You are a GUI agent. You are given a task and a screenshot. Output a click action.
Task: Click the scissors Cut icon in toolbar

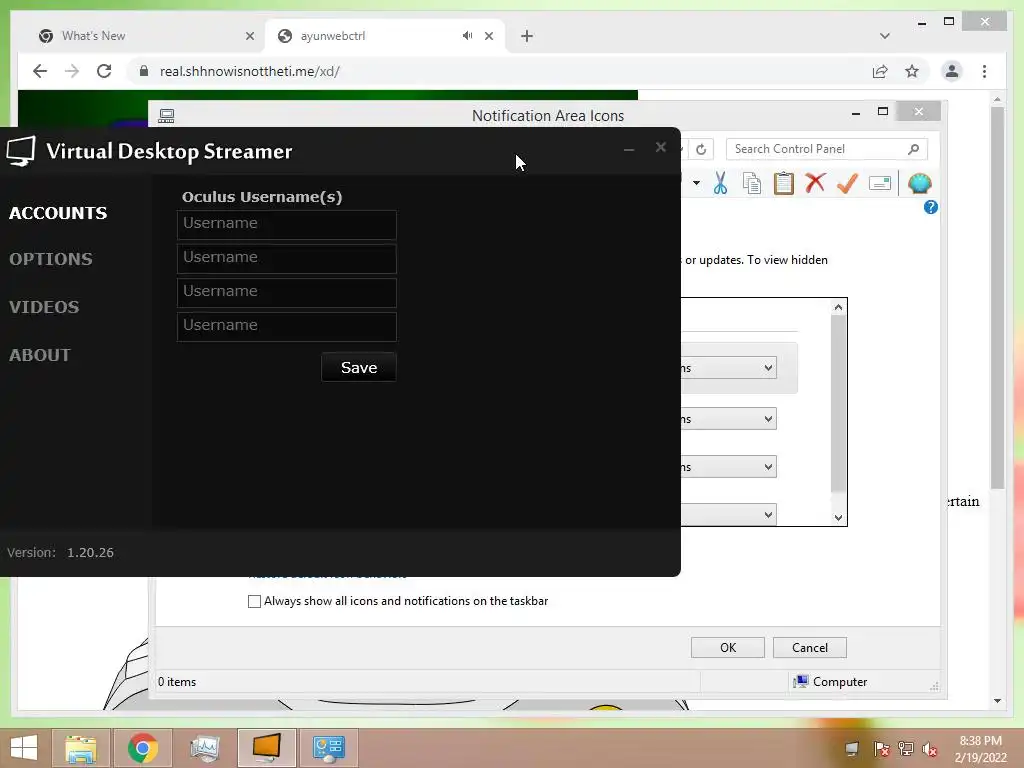point(720,184)
